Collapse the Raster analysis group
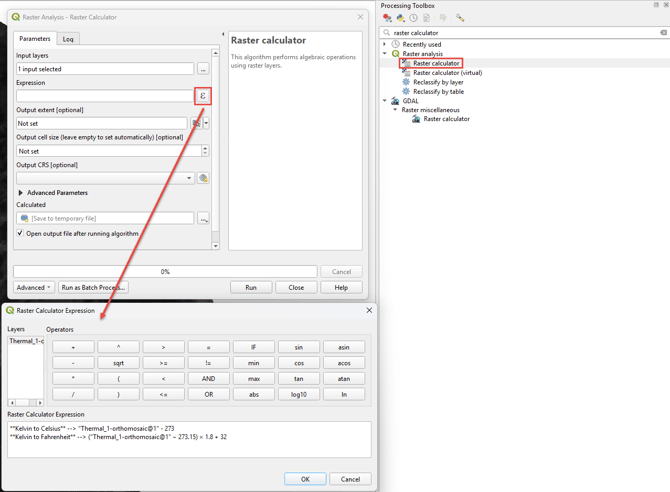 point(385,53)
